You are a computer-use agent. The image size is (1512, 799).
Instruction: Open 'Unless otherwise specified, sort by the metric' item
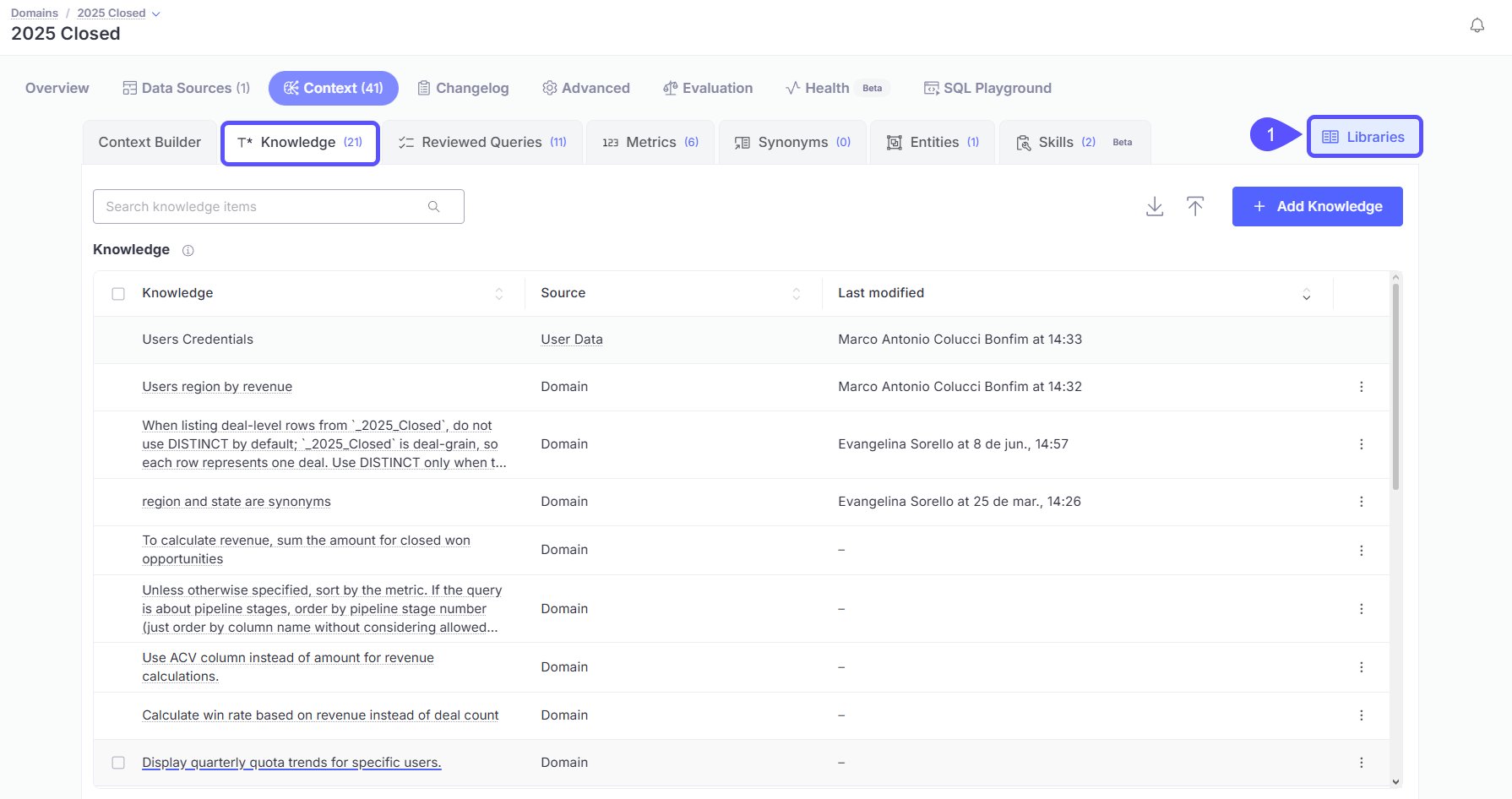(322, 609)
